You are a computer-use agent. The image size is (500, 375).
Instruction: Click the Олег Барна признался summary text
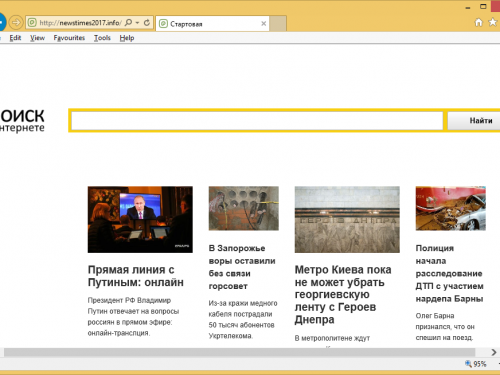pyautogui.click(x=445, y=327)
